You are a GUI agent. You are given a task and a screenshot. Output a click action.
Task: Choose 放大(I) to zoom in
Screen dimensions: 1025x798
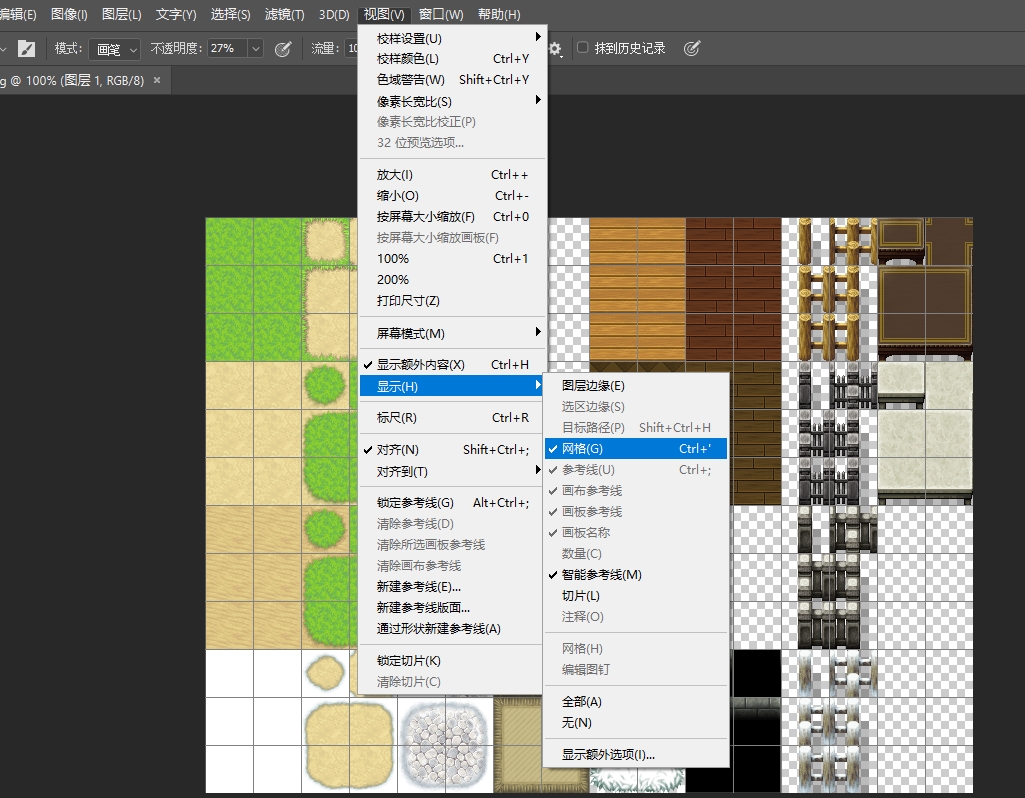[x=452, y=175]
